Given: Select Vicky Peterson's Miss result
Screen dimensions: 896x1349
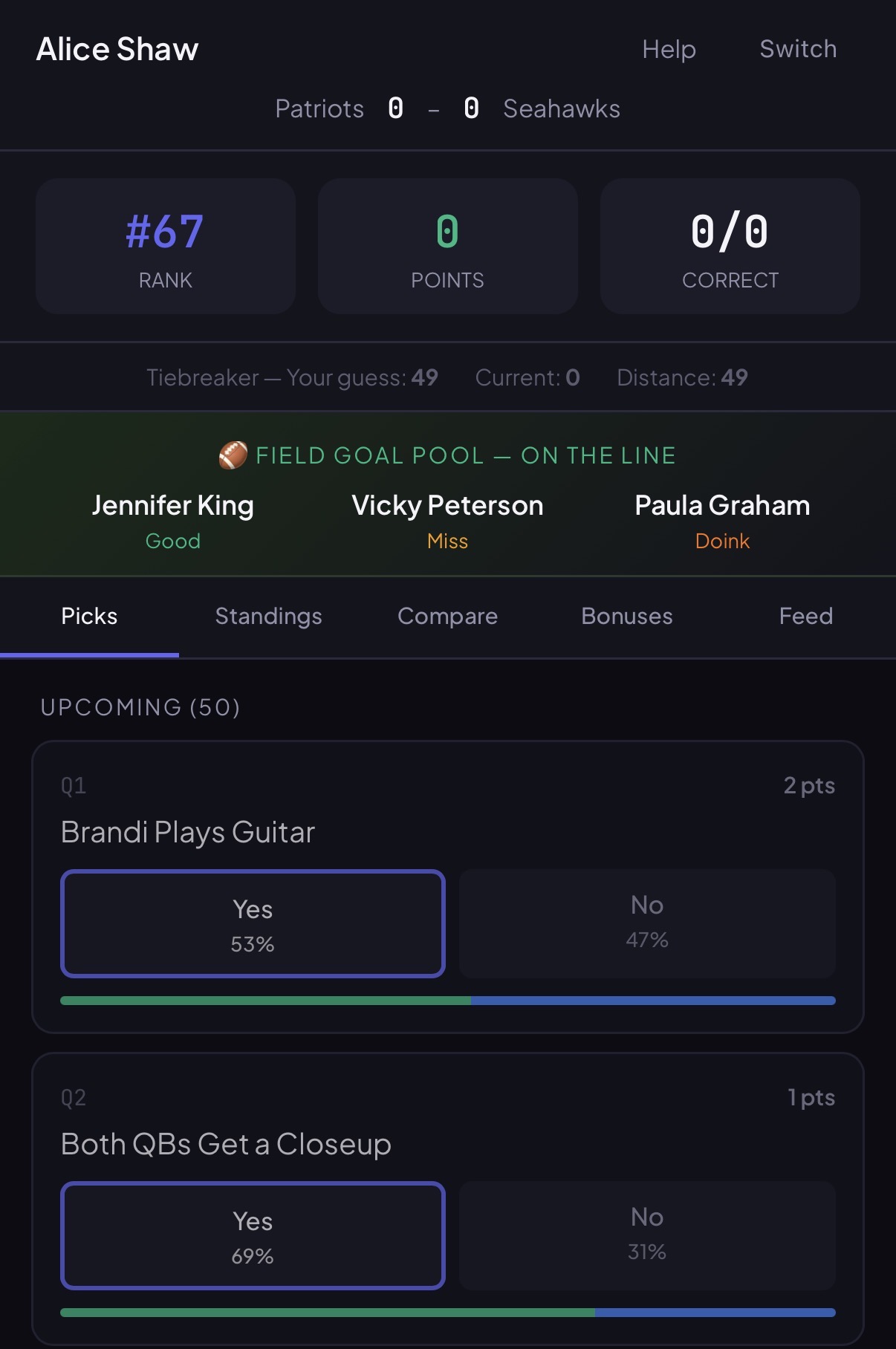Looking at the screenshot, I should coord(447,541).
